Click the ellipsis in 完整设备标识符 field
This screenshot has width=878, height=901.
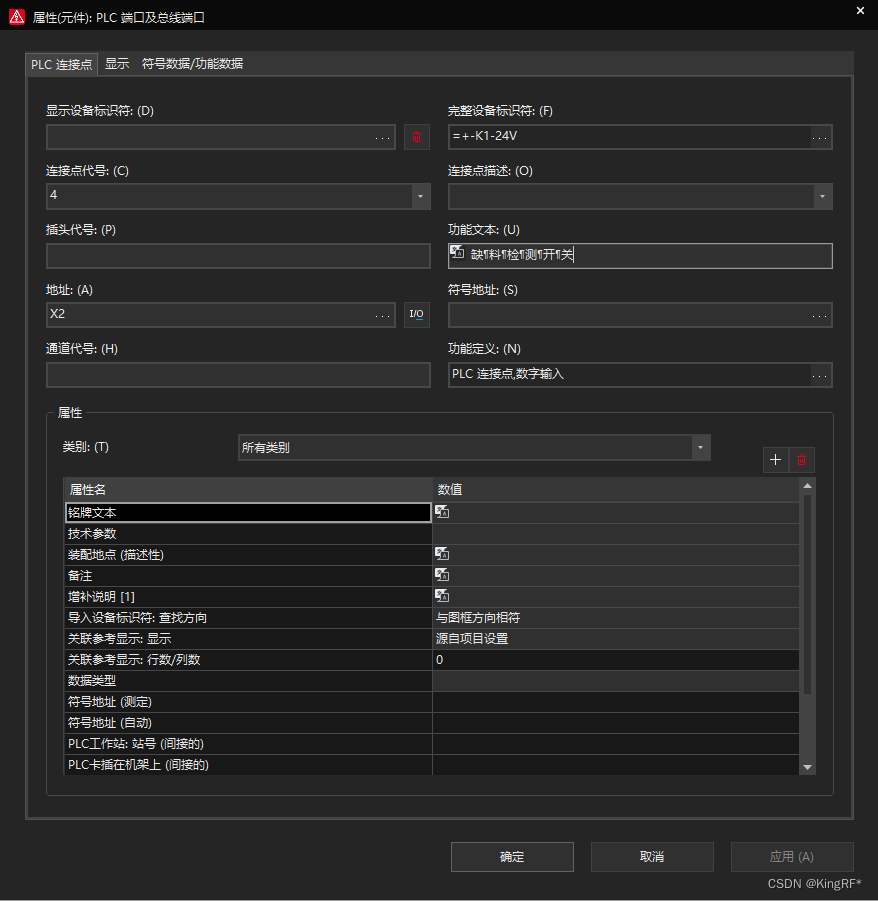pyautogui.click(x=819, y=138)
